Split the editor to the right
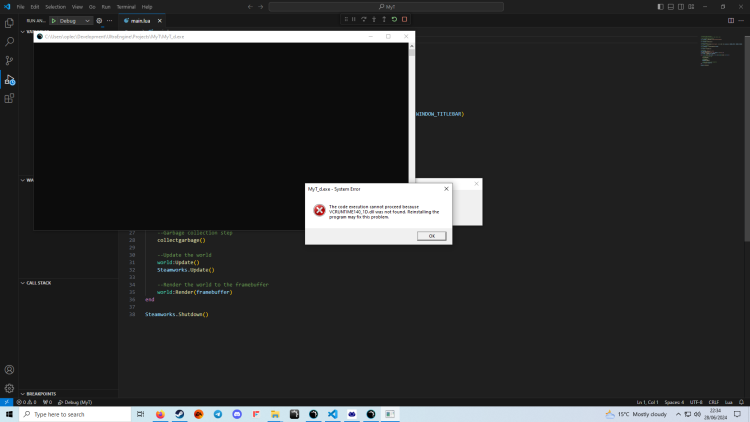This screenshot has width=750, height=422. [731, 21]
